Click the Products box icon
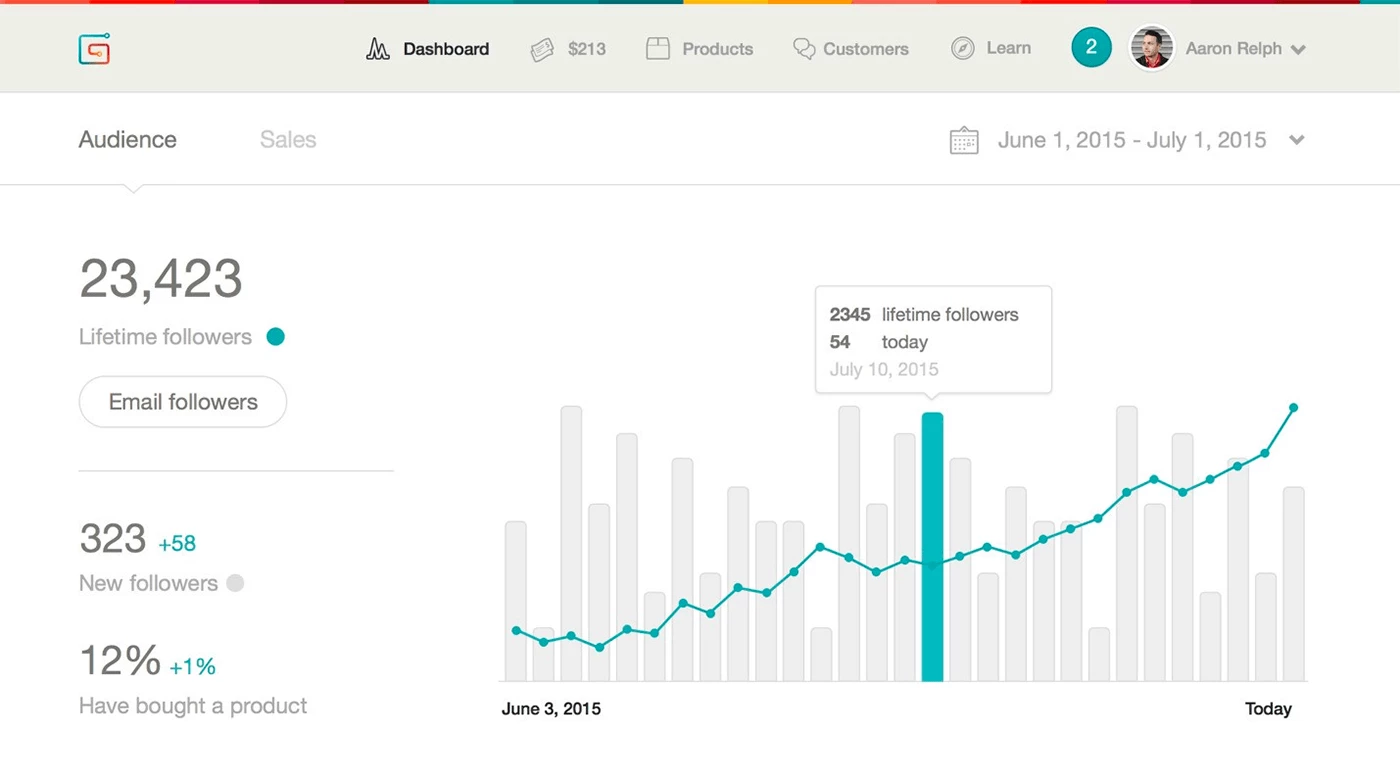The image size is (1400, 782). (x=657, y=49)
